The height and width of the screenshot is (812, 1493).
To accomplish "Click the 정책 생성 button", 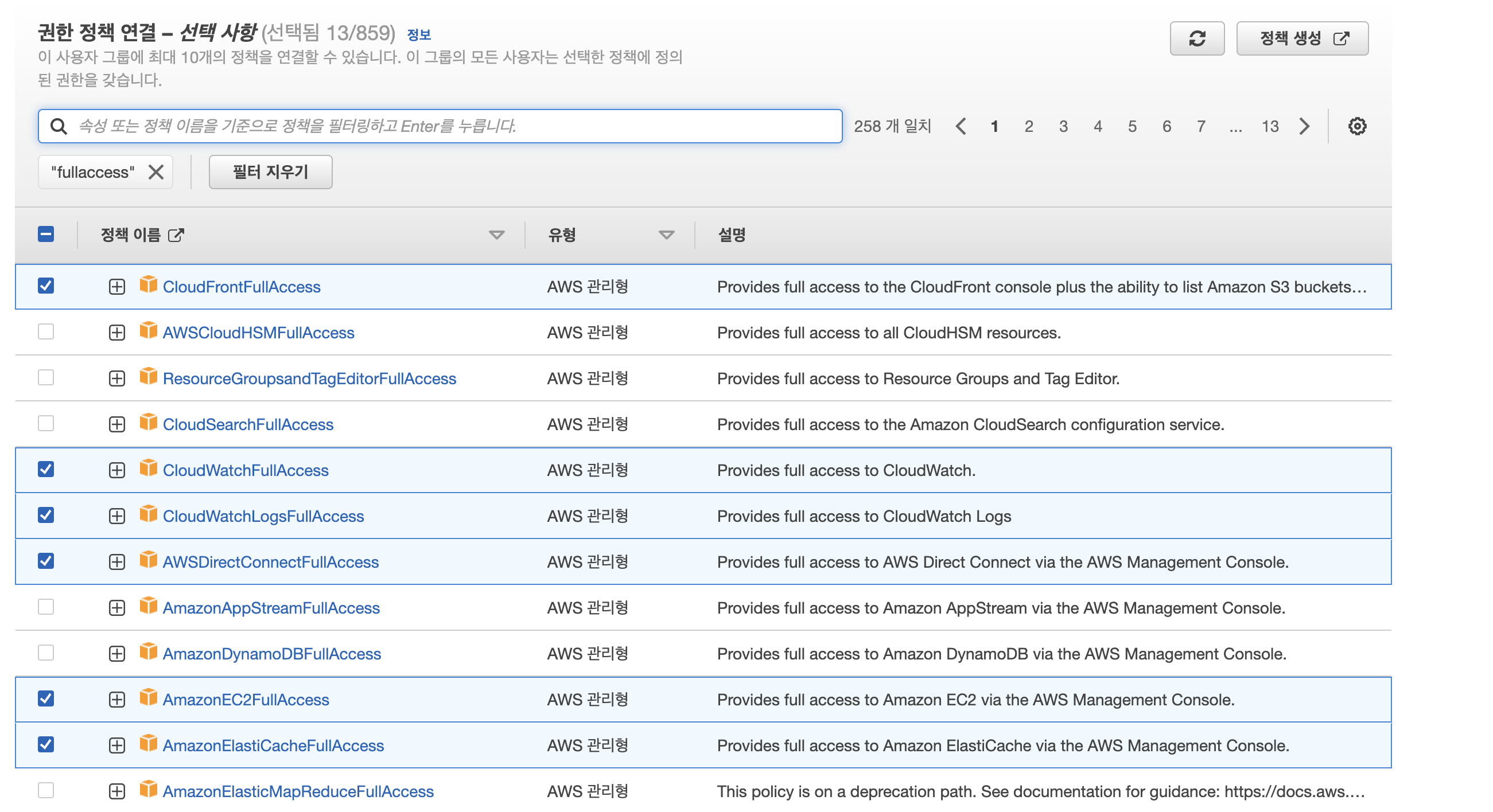I will (1302, 38).
